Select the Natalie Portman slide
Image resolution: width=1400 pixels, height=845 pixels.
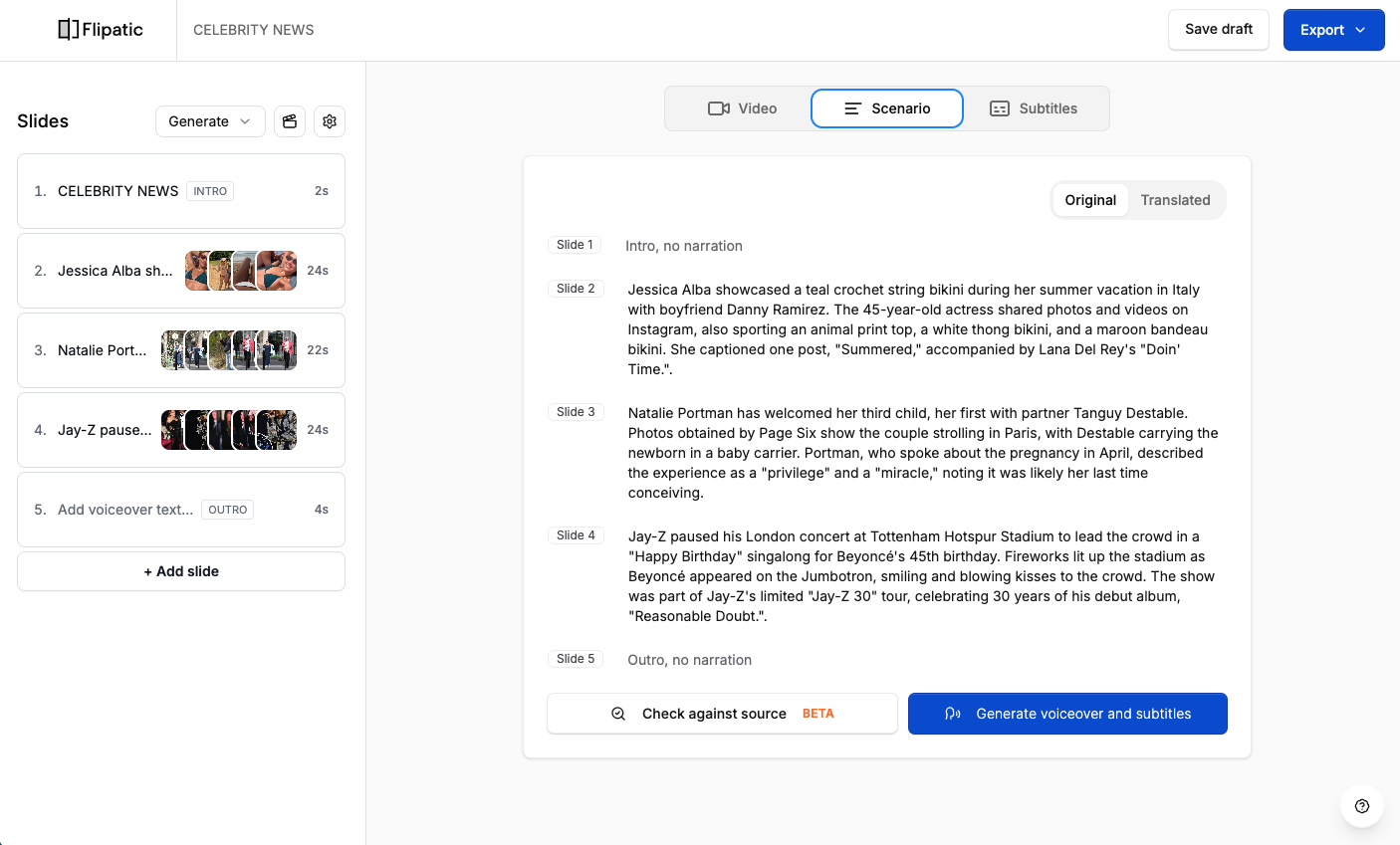[x=181, y=350]
